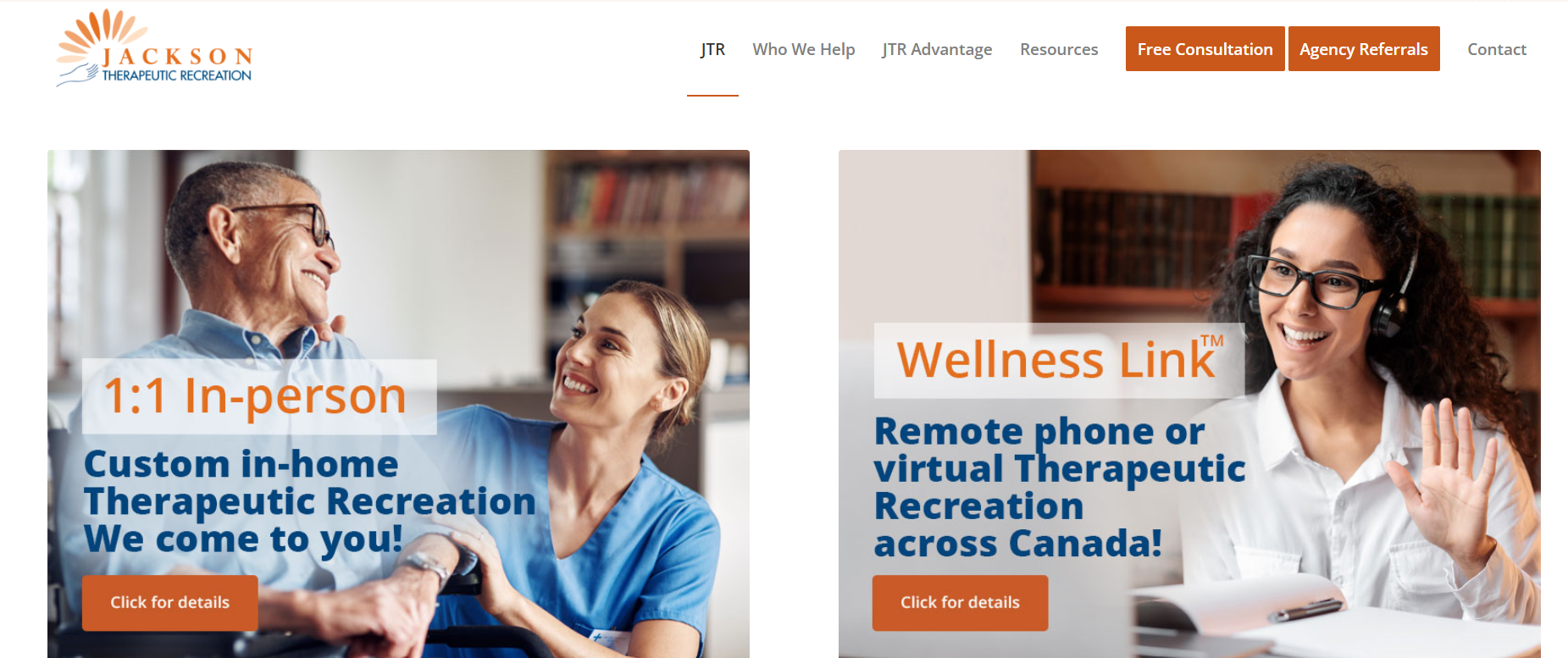Expand the Resources navigation menu

1059,49
